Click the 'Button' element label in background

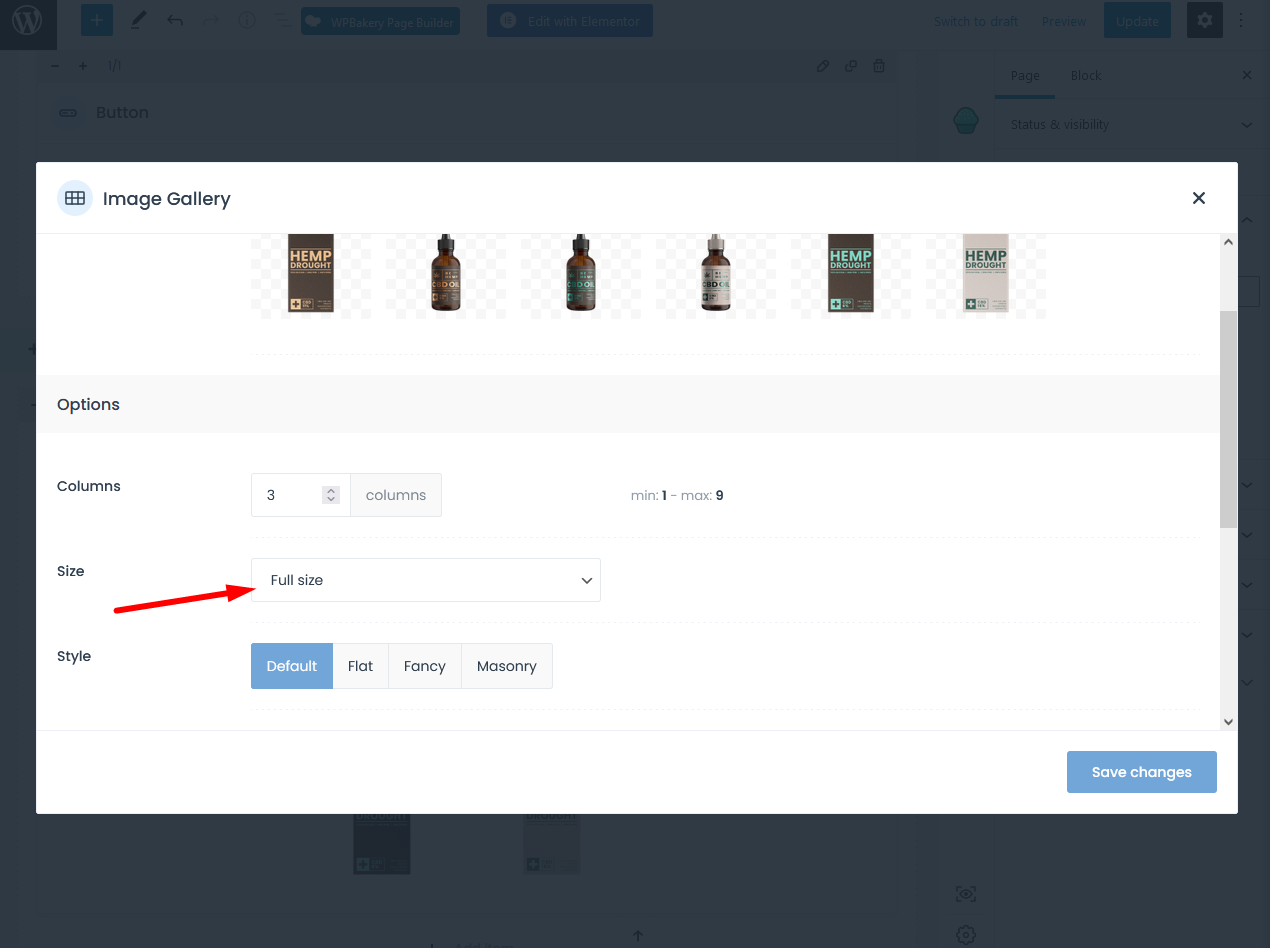pos(122,113)
